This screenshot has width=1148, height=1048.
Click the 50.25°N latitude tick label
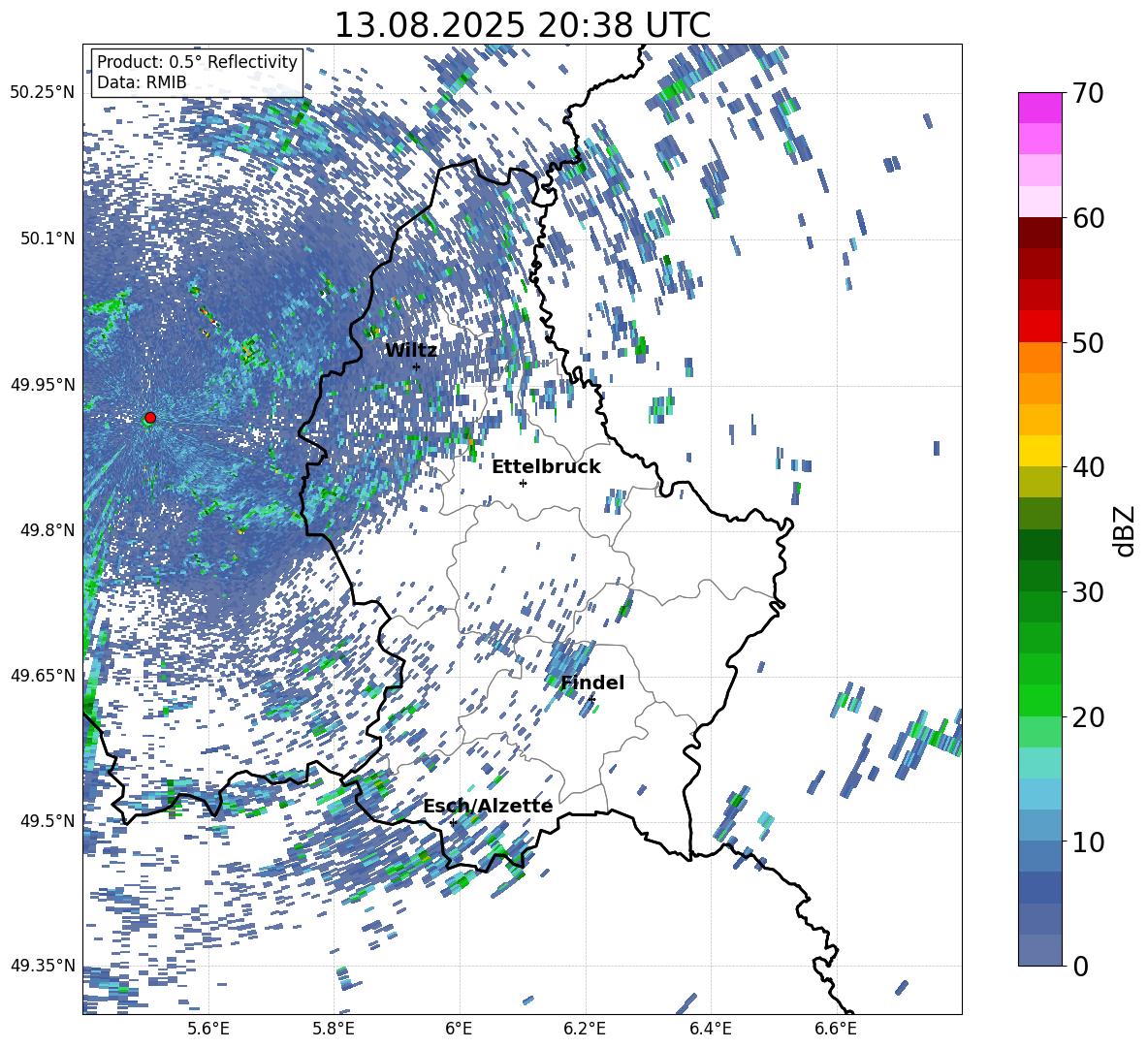(x=43, y=93)
